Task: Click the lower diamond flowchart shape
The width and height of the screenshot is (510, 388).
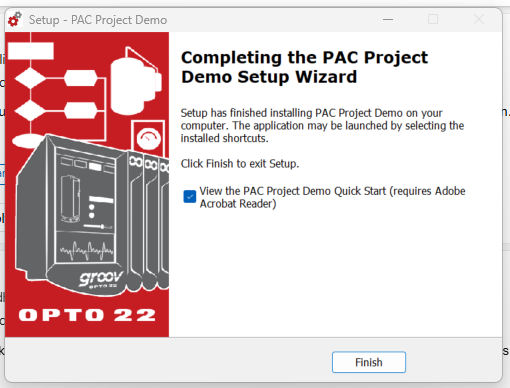Action: [x=30, y=110]
